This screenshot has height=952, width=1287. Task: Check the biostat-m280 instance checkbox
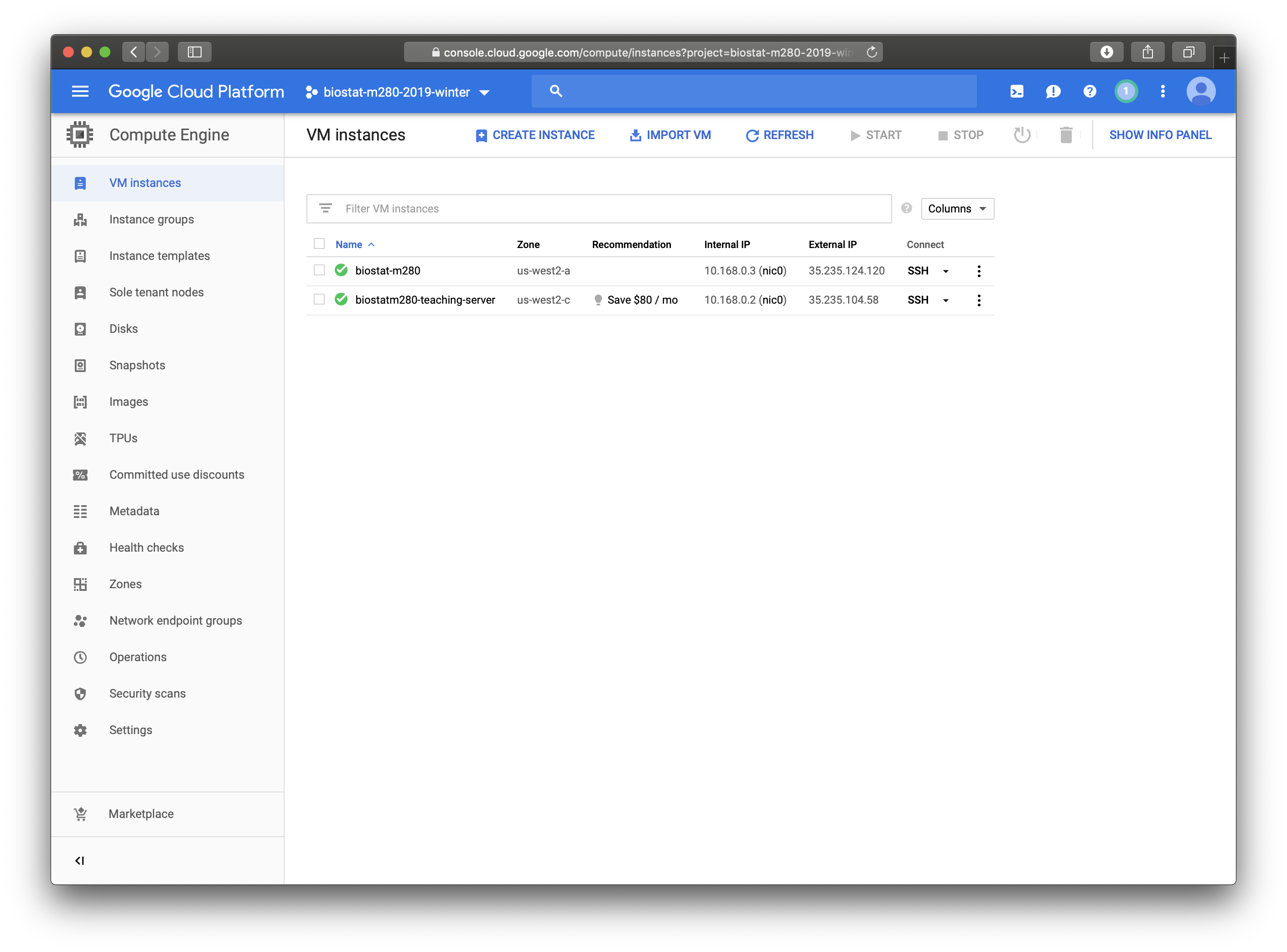(319, 270)
